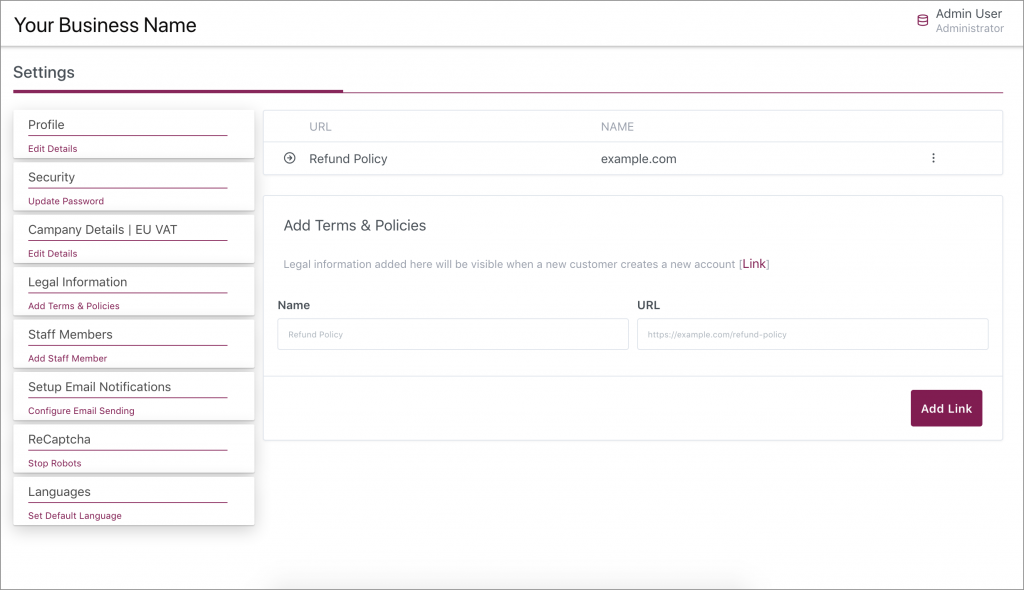Click the database icon beside Admin User
1024x590 pixels.
922,21
